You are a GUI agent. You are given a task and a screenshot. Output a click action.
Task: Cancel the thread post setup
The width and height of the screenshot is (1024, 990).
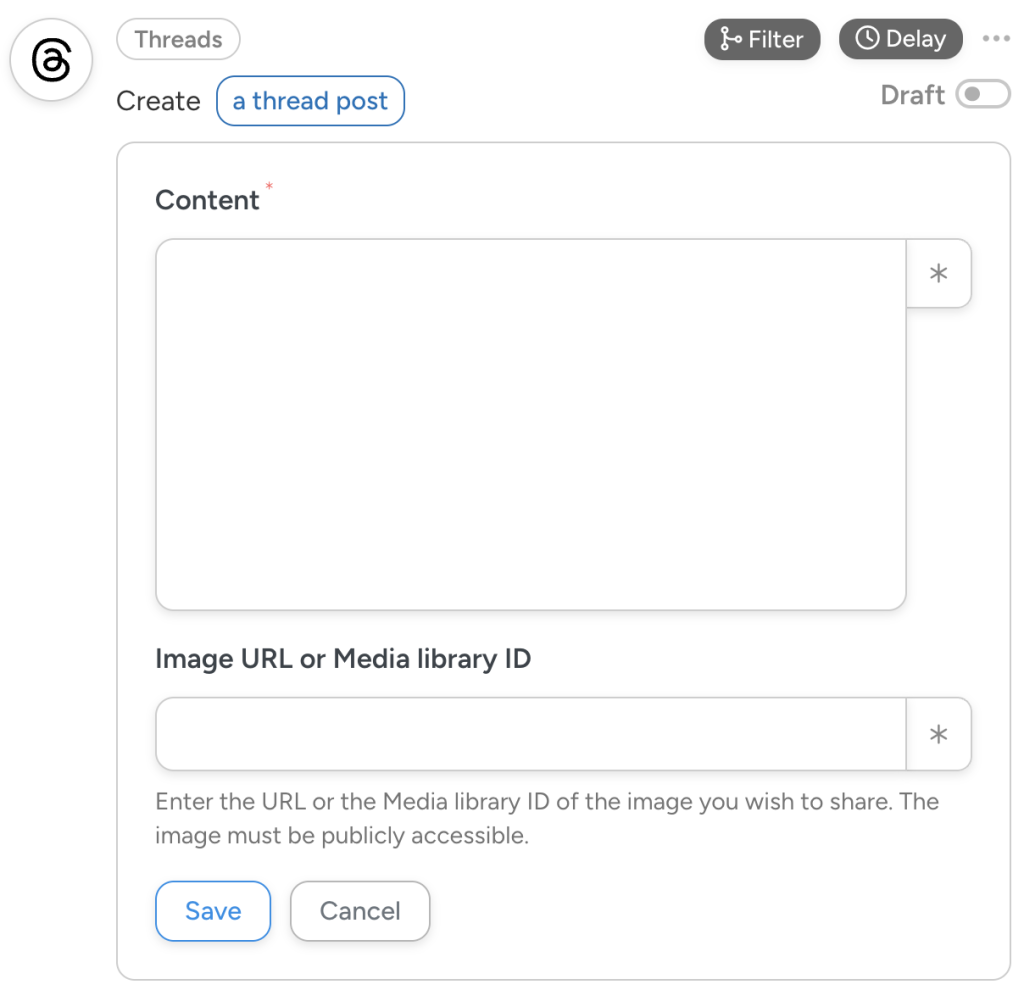(x=360, y=911)
